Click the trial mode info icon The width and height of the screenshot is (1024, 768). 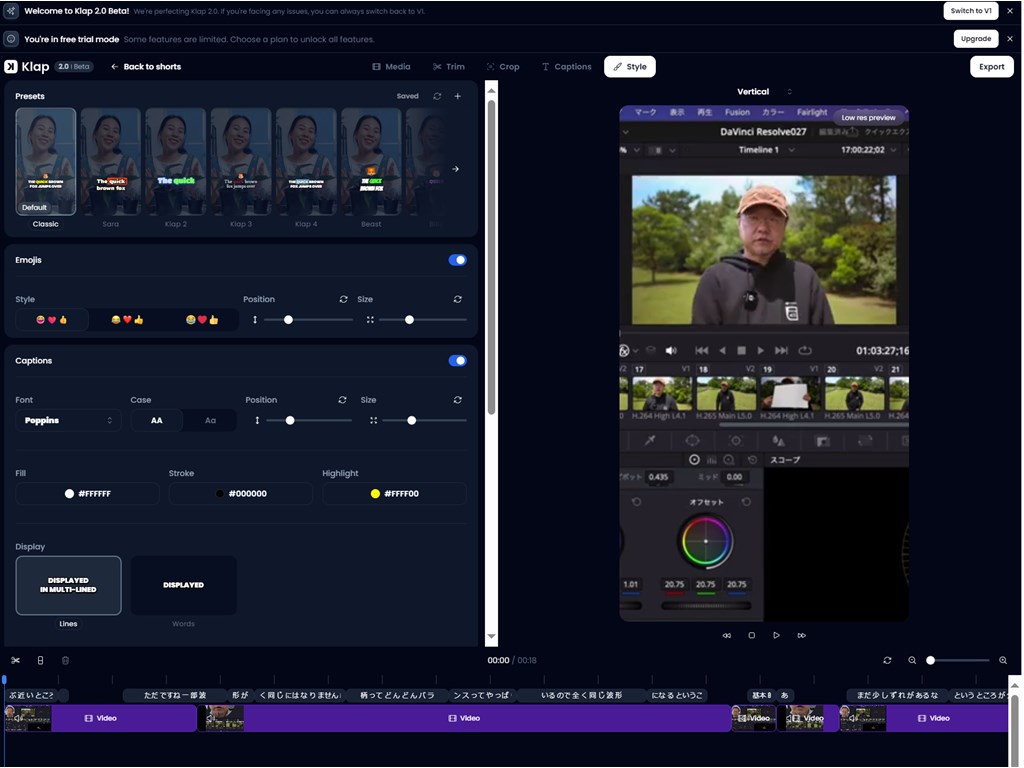11,39
